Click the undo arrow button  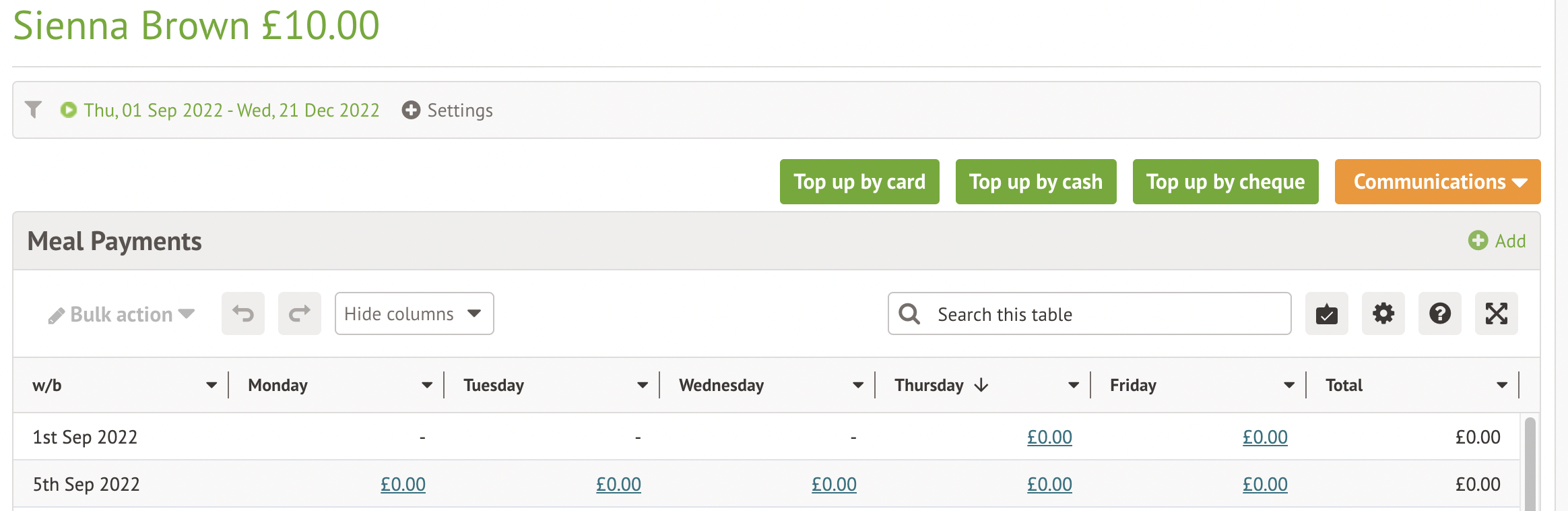coord(243,313)
